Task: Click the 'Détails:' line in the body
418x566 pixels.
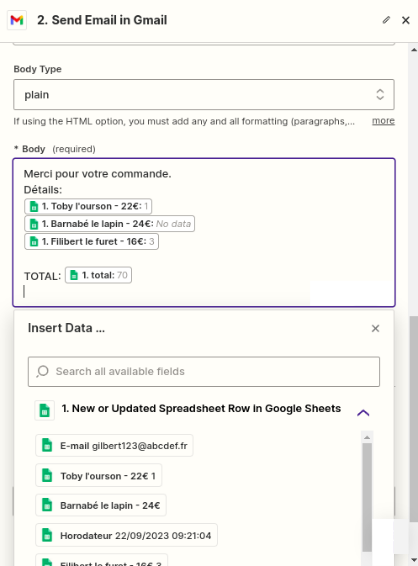Action: point(43,190)
